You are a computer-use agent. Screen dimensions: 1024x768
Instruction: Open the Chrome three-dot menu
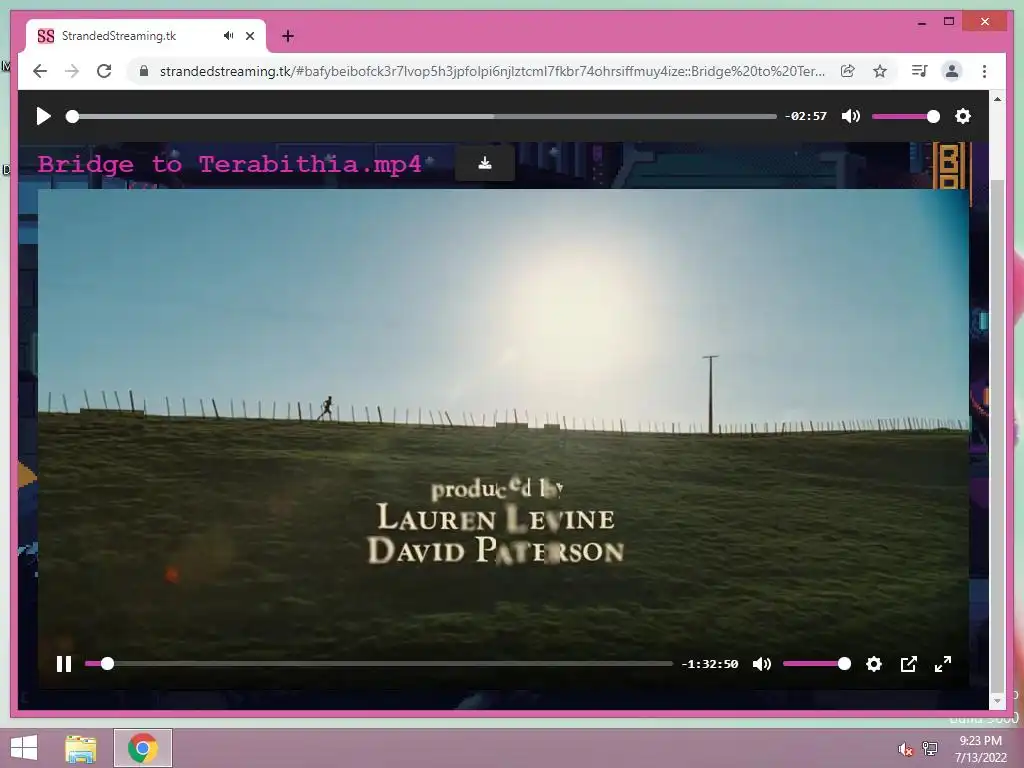point(984,71)
